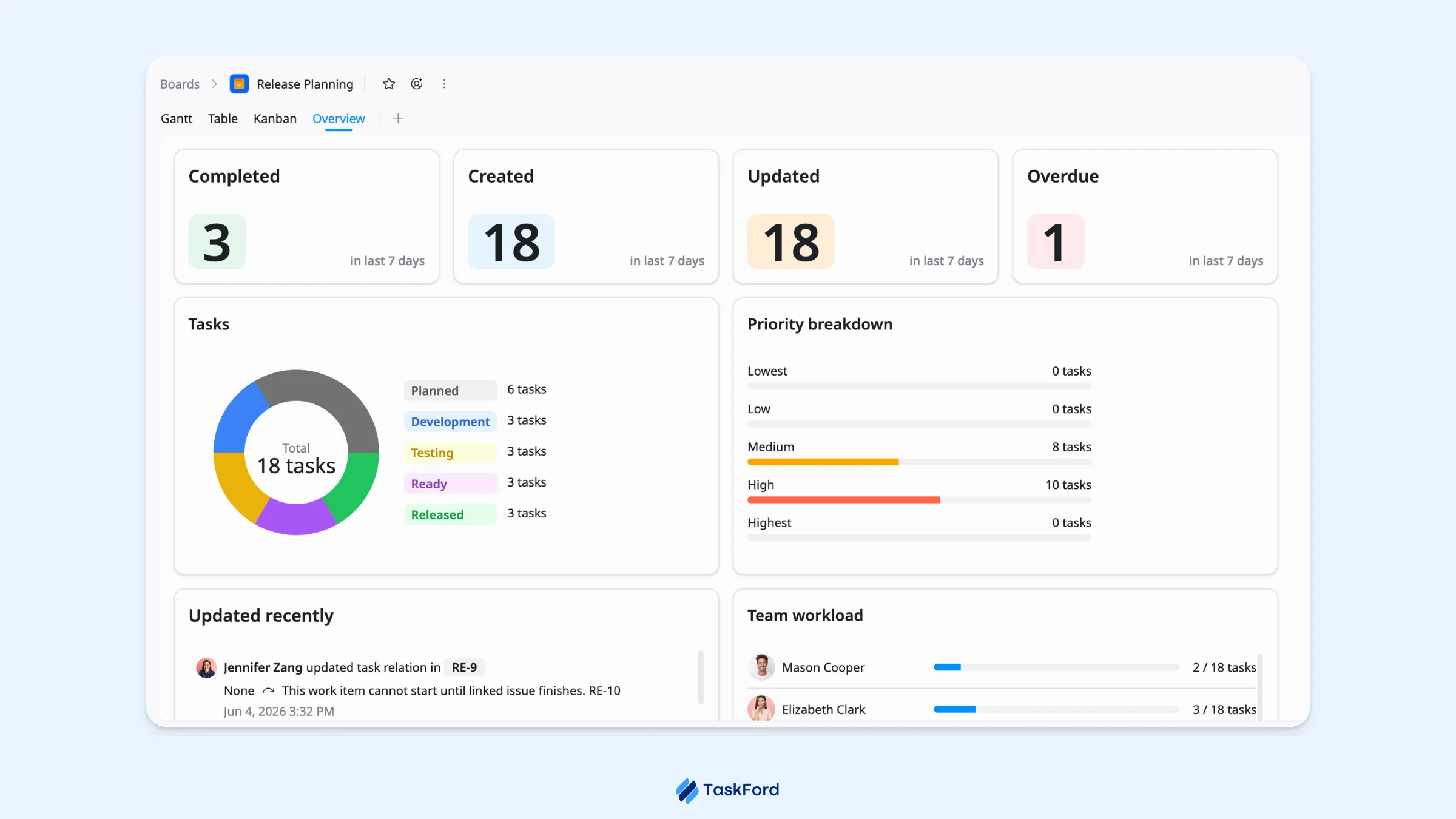Open the RE-9 task tag

pos(464,667)
